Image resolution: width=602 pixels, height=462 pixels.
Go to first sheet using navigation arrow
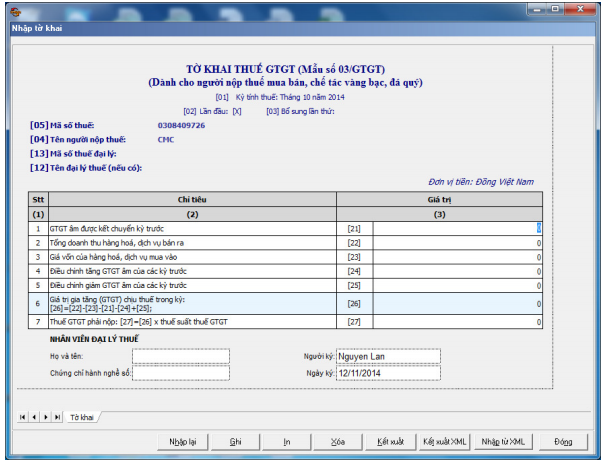coord(22,415)
